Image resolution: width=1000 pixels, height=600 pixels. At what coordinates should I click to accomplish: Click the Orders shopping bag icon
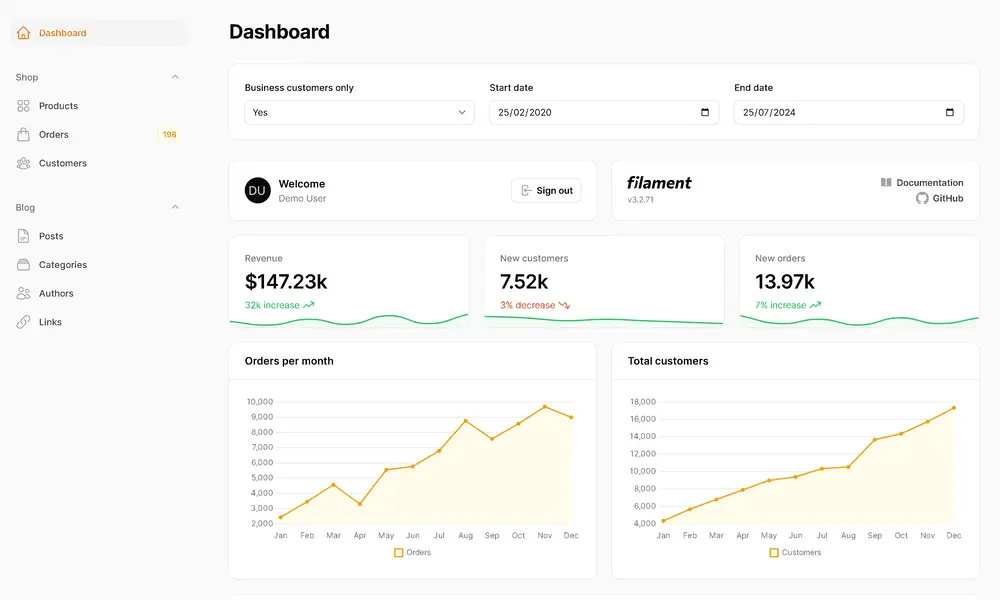coord(24,135)
